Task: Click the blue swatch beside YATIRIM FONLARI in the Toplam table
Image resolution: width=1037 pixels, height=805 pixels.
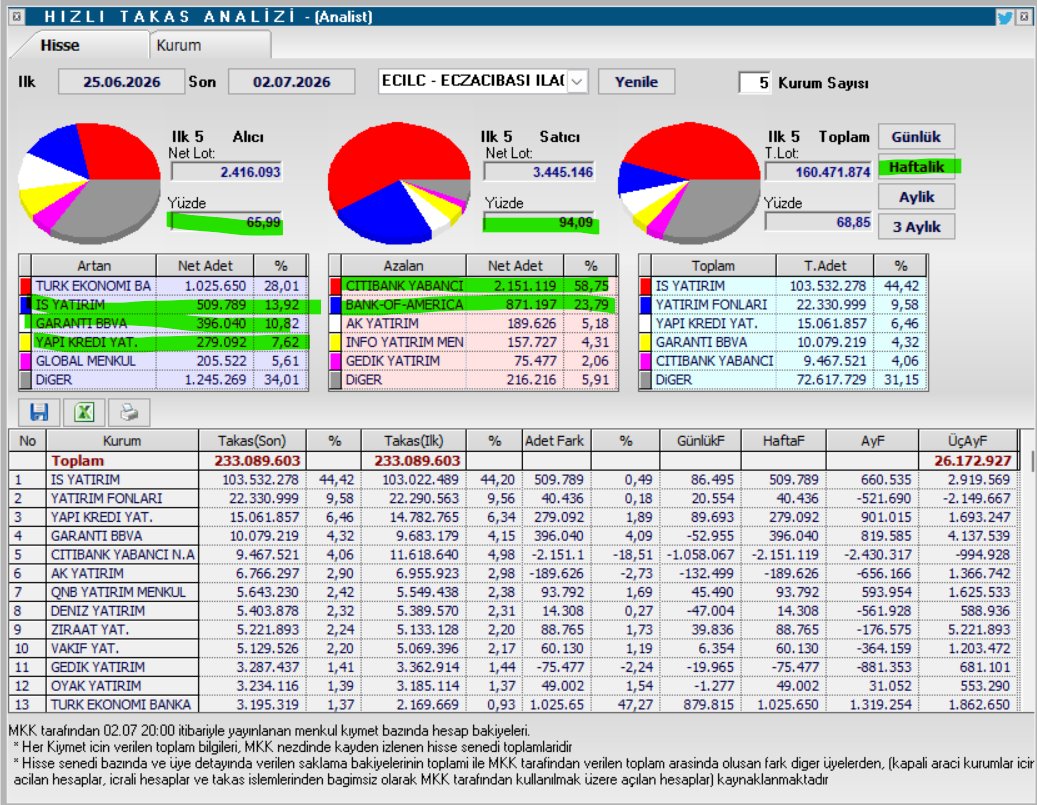Action: tap(645, 304)
